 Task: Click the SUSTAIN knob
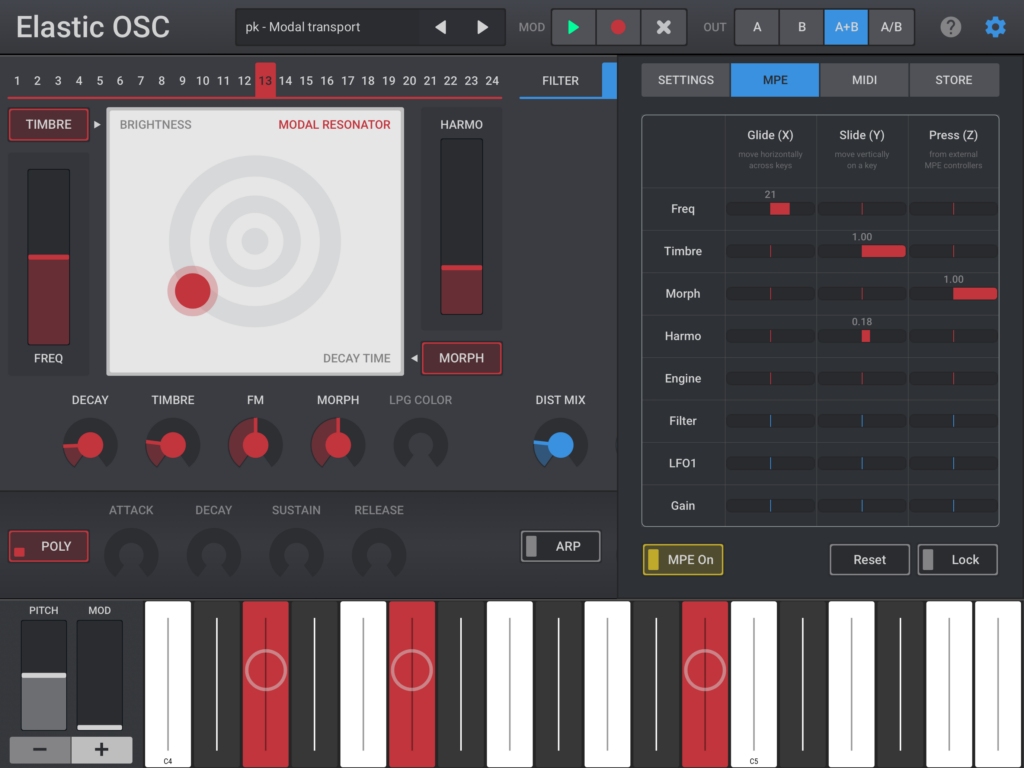pyautogui.click(x=296, y=554)
